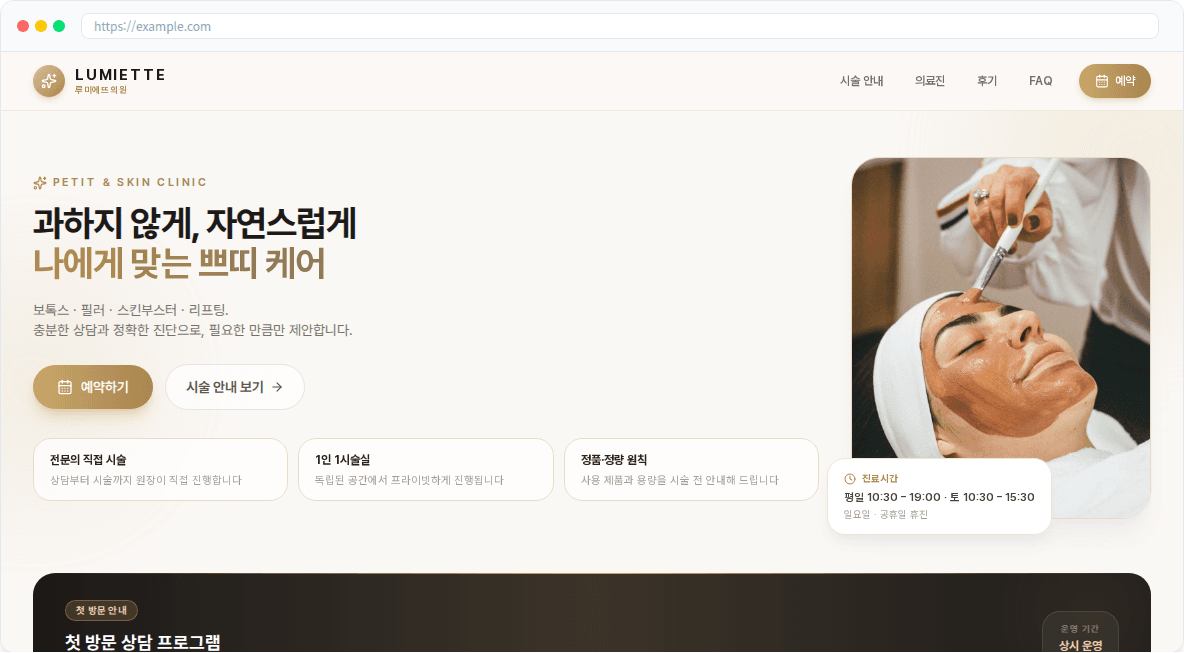This screenshot has width=1184, height=653.
Task: Click the 과하지 않게, 자연스럽게 headline
Action: click(195, 223)
